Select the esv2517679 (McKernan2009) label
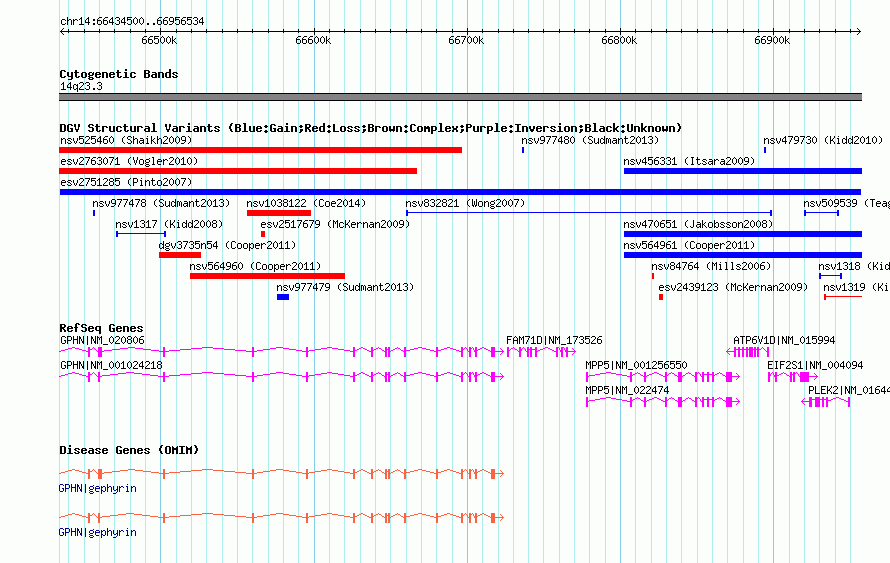Screen dimensions: 890x563 [335, 224]
